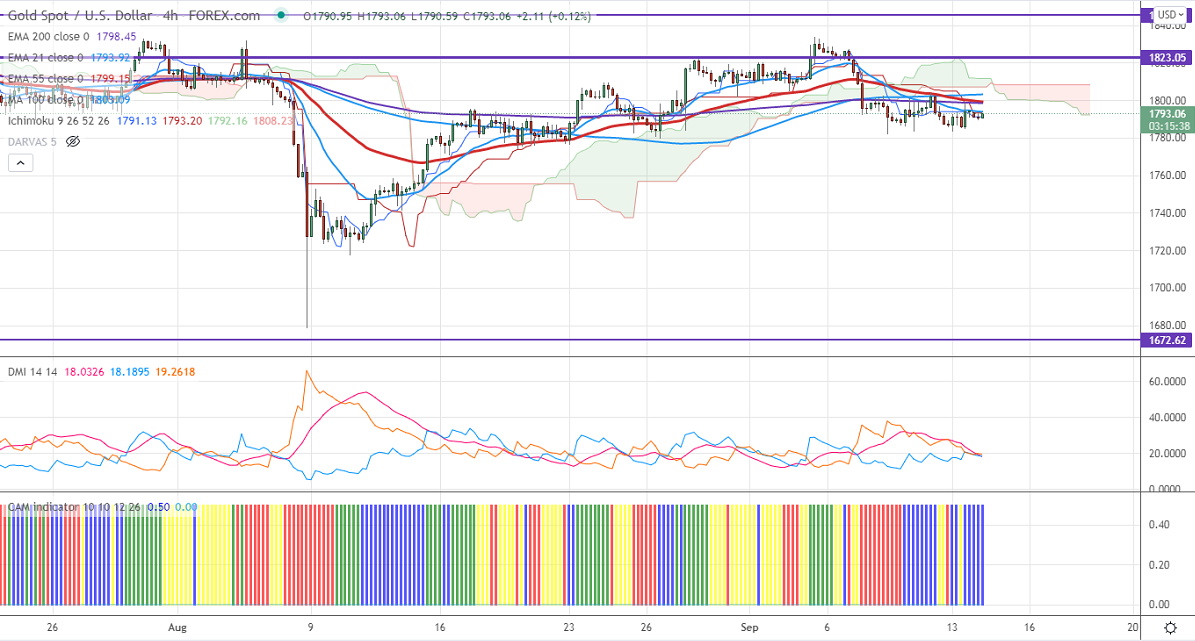Click the 0.20 CAM axis label
Viewport: 1195px width, 641px height.
point(1159,565)
